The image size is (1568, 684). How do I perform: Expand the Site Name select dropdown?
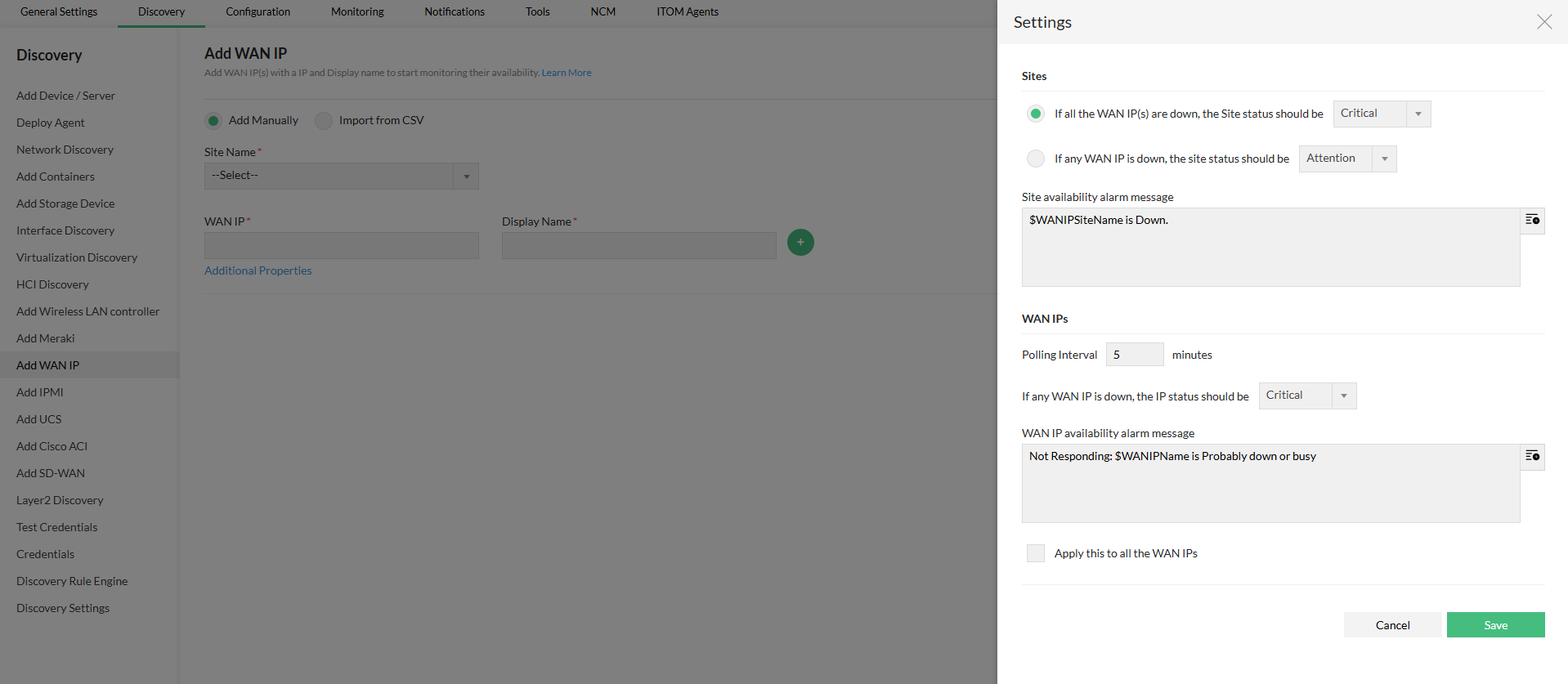click(341, 176)
